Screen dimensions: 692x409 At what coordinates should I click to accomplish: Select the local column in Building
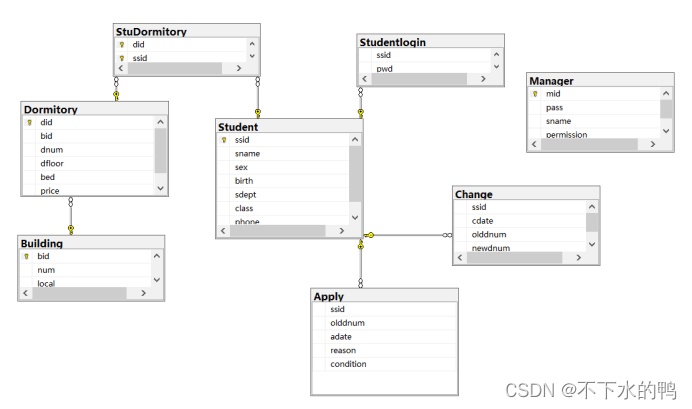coord(85,283)
